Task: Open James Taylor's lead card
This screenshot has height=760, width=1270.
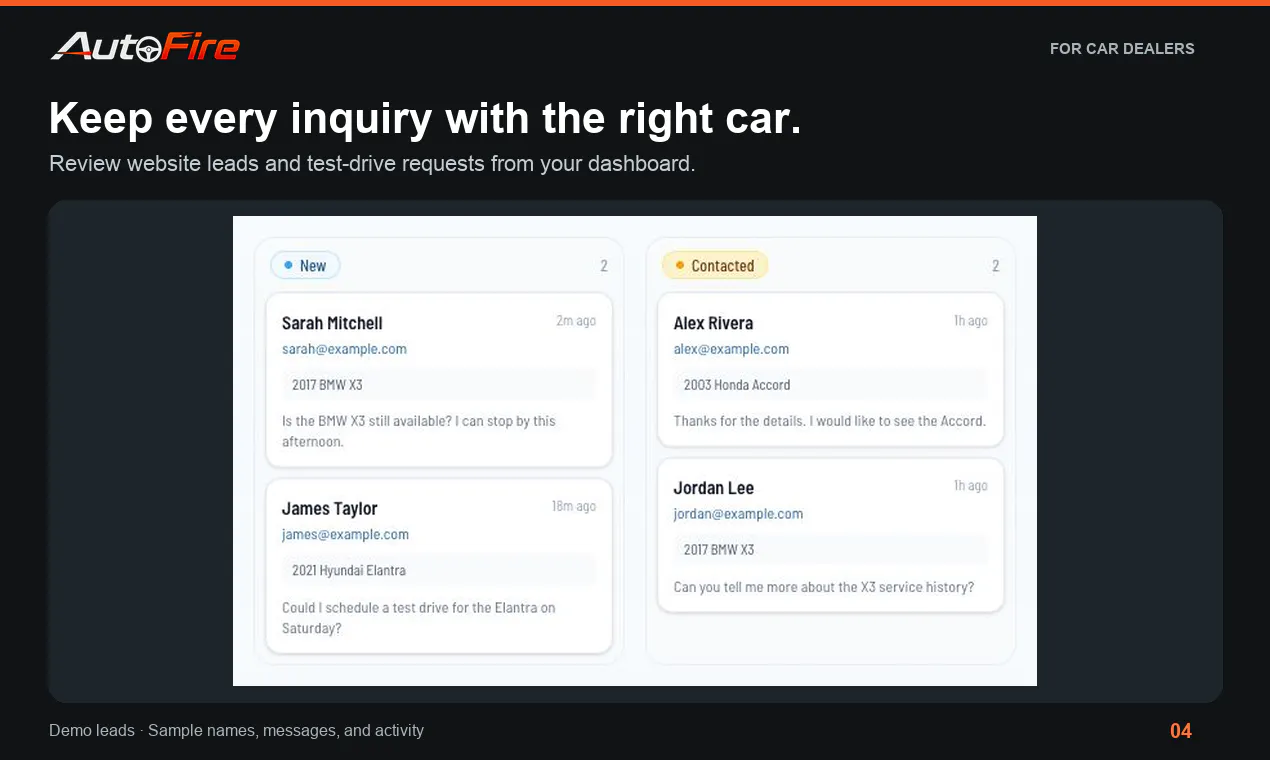Action: tap(439, 566)
